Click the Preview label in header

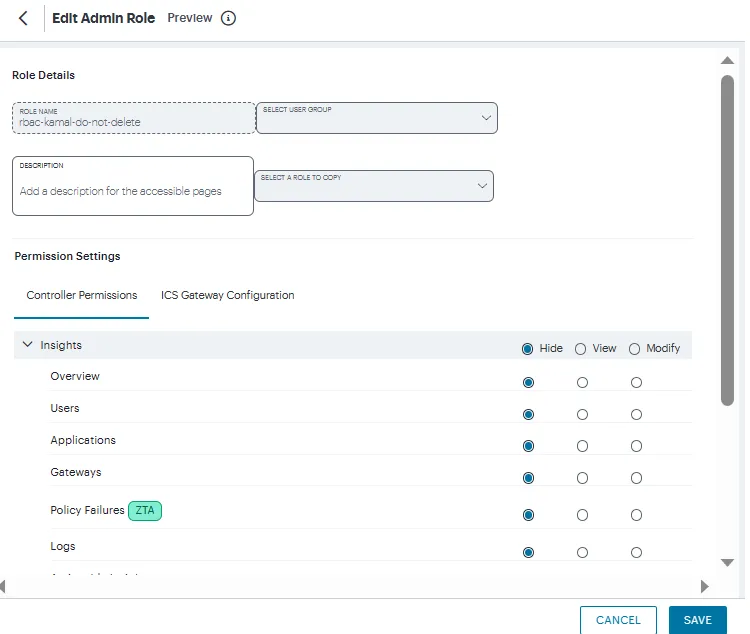(190, 18)
